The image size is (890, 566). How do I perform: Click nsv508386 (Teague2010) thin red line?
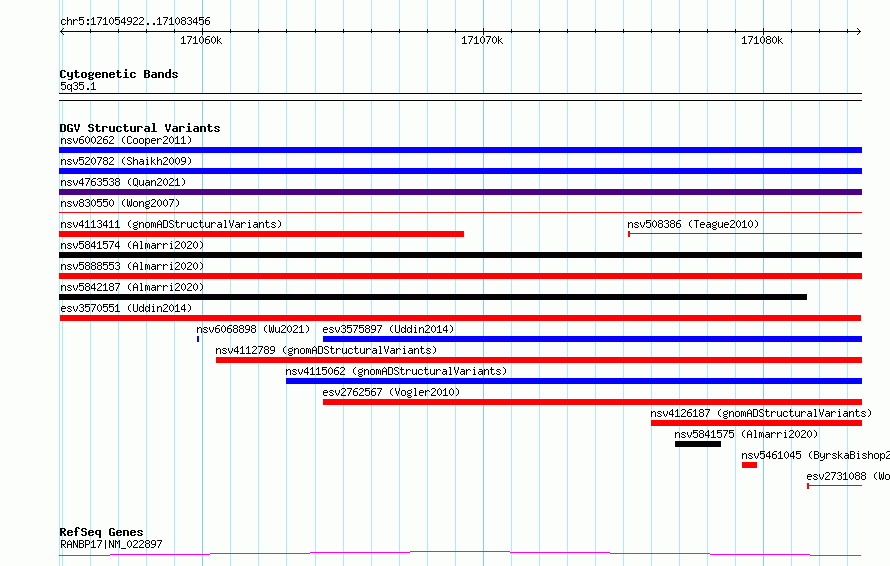745,234
